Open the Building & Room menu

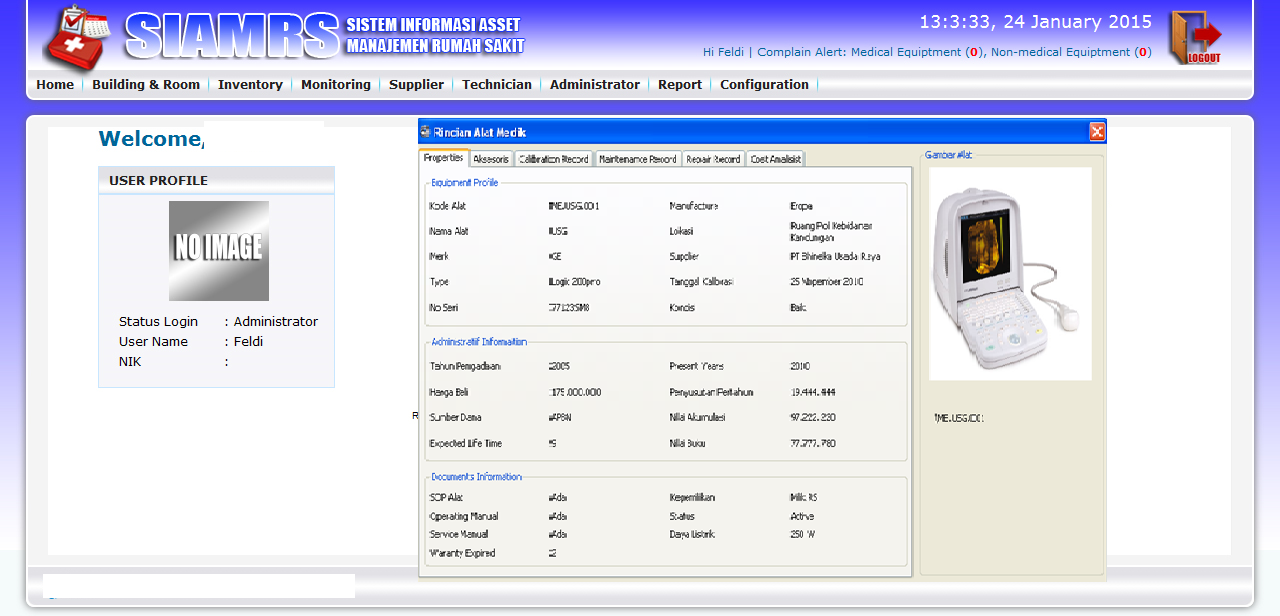click(146, 85)
